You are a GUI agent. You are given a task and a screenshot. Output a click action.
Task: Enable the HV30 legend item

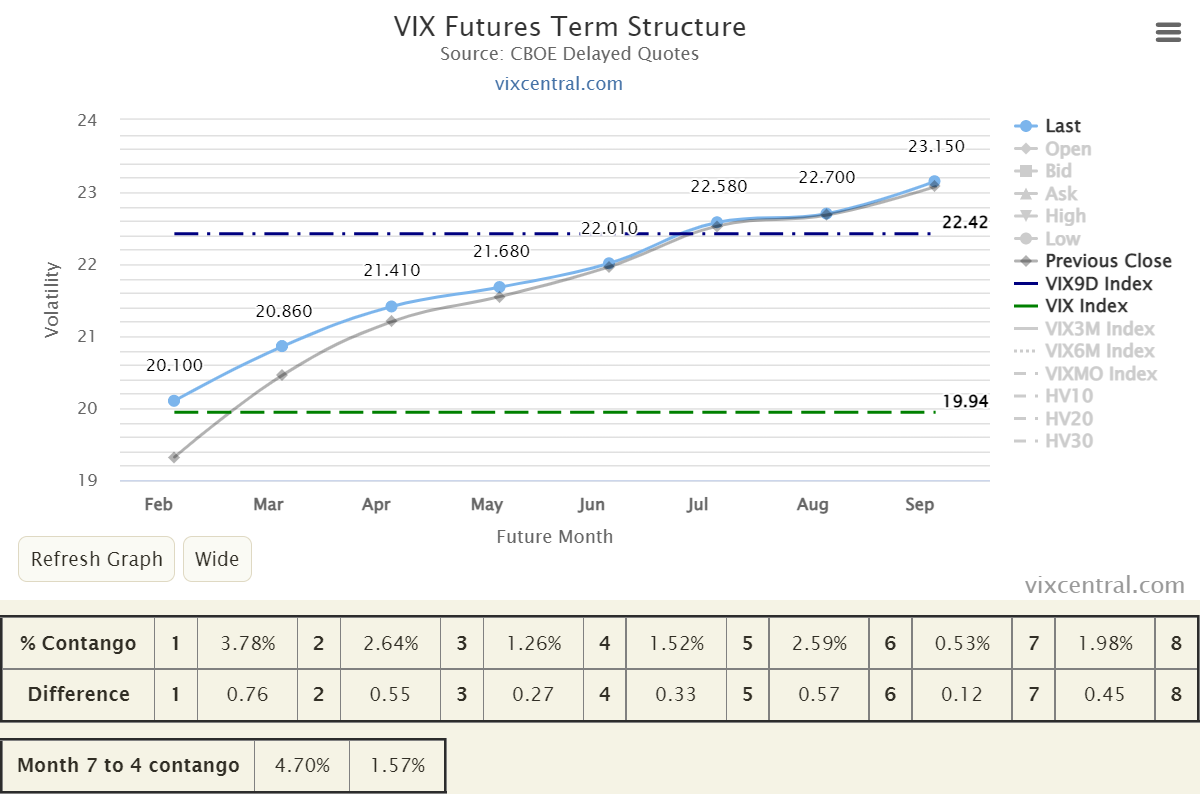click(x=1054, y=441)
